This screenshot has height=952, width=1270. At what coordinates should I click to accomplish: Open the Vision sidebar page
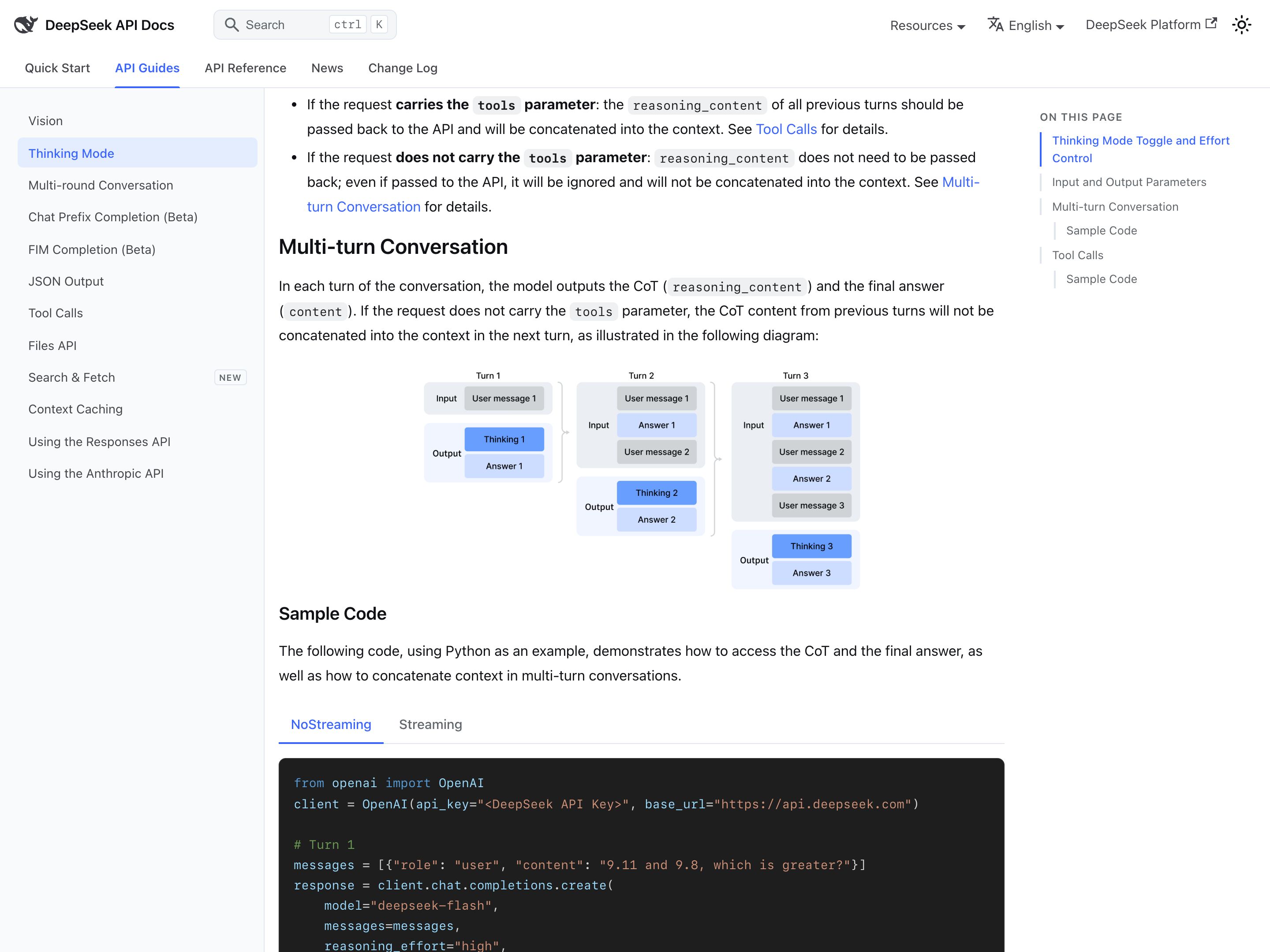click(137, 120)
